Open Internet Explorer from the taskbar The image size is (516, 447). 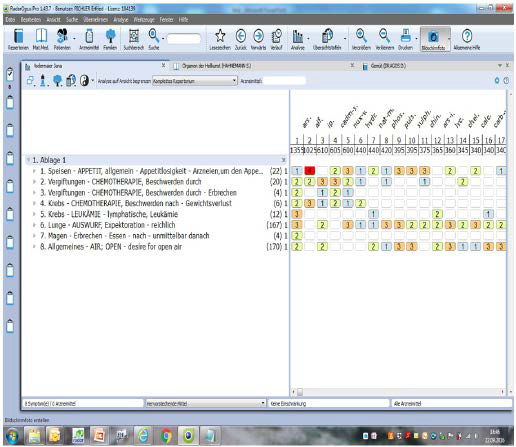[144, 436]
